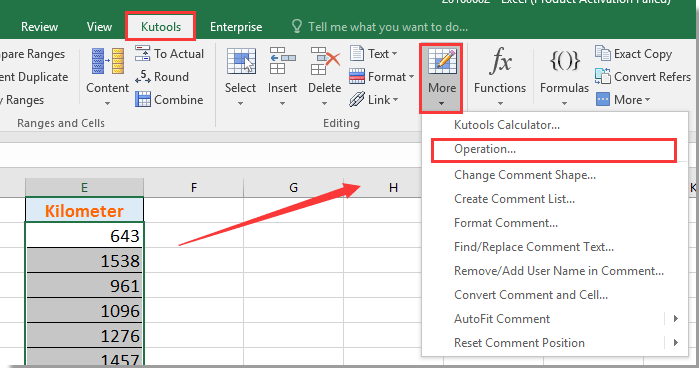Select Change Comment Shape menu item
Screen dimensions: 699x368
coord(524,175)
